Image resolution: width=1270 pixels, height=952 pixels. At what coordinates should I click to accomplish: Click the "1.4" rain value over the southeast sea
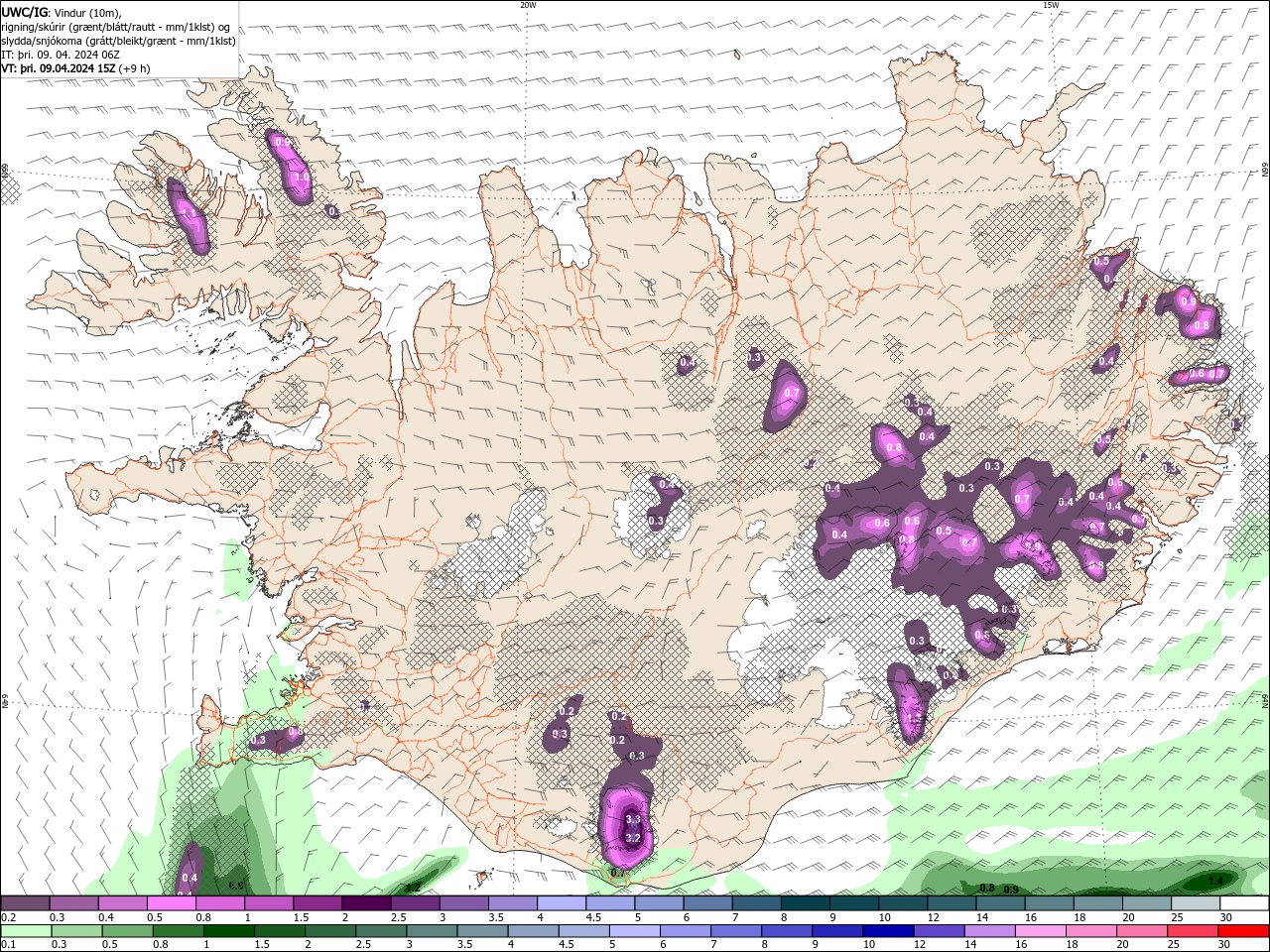pos(1215,880)
